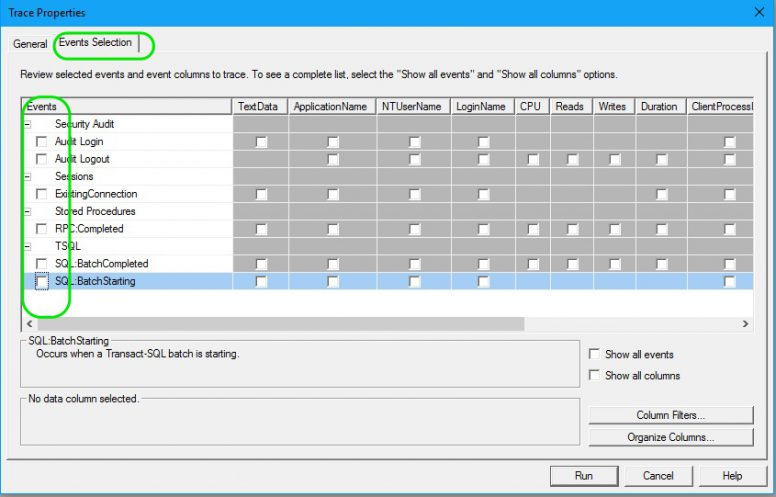This screenshot has width=776, height=497.
Task: Open the Column Filters dialog
Action: [x=671, y=415]
